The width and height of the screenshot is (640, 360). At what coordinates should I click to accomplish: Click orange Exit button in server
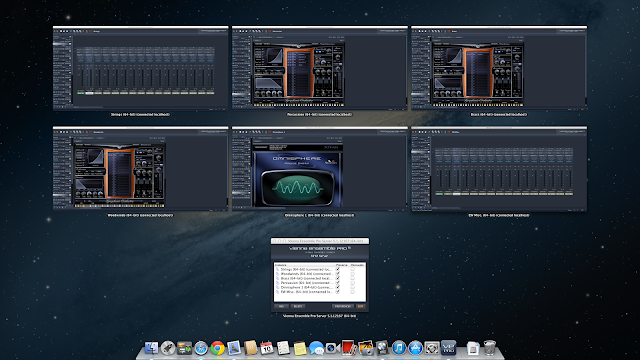coord(360,306)
